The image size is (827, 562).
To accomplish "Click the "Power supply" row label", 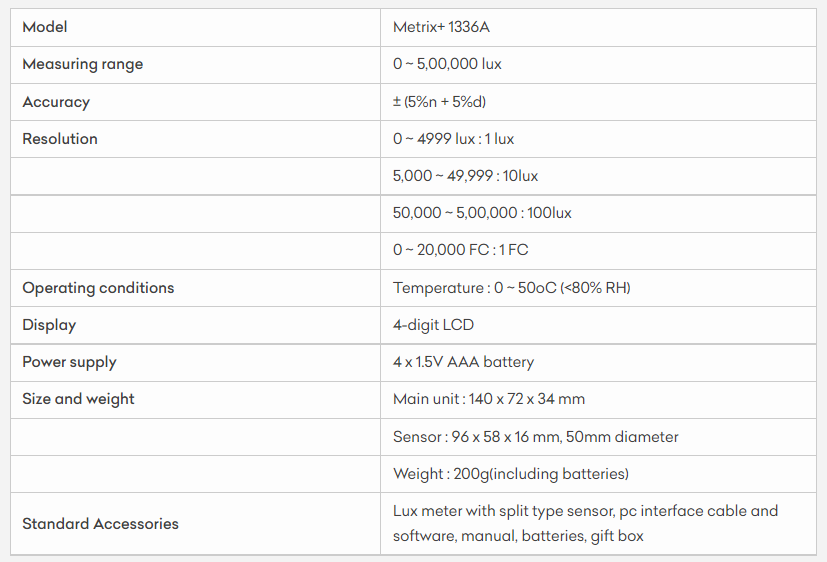I will (69, 362).
